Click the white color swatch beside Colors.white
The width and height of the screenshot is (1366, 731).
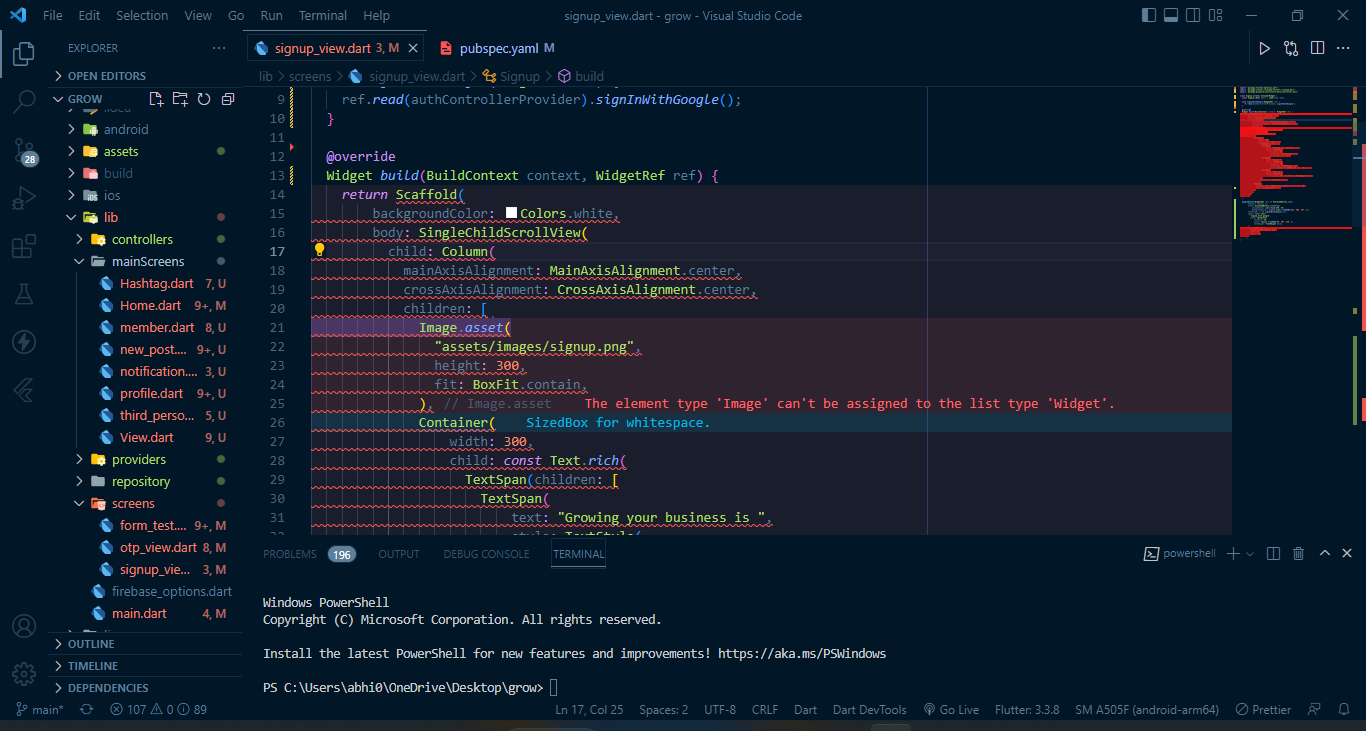[x=512, y=213]
